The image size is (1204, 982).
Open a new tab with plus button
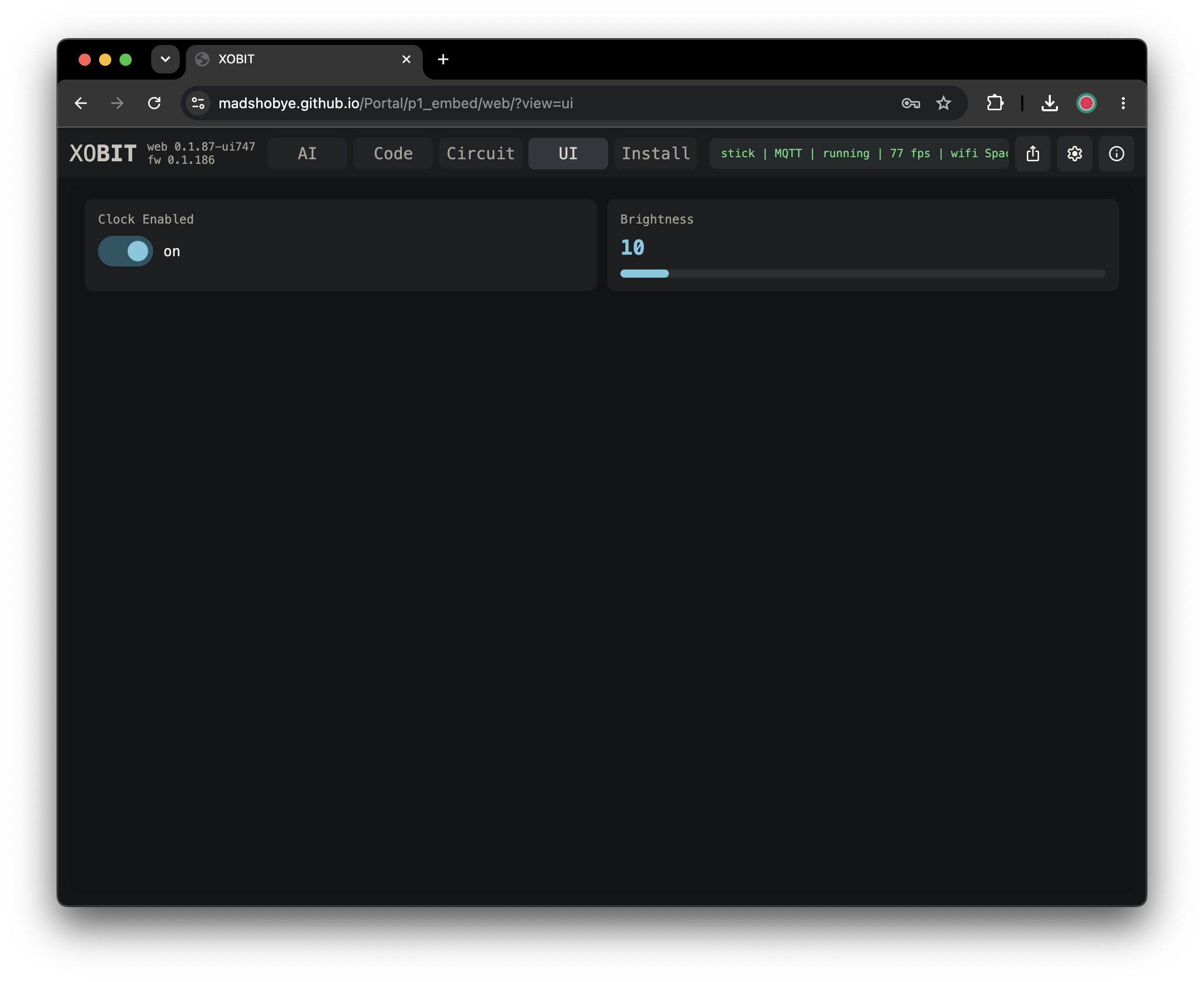443,59
